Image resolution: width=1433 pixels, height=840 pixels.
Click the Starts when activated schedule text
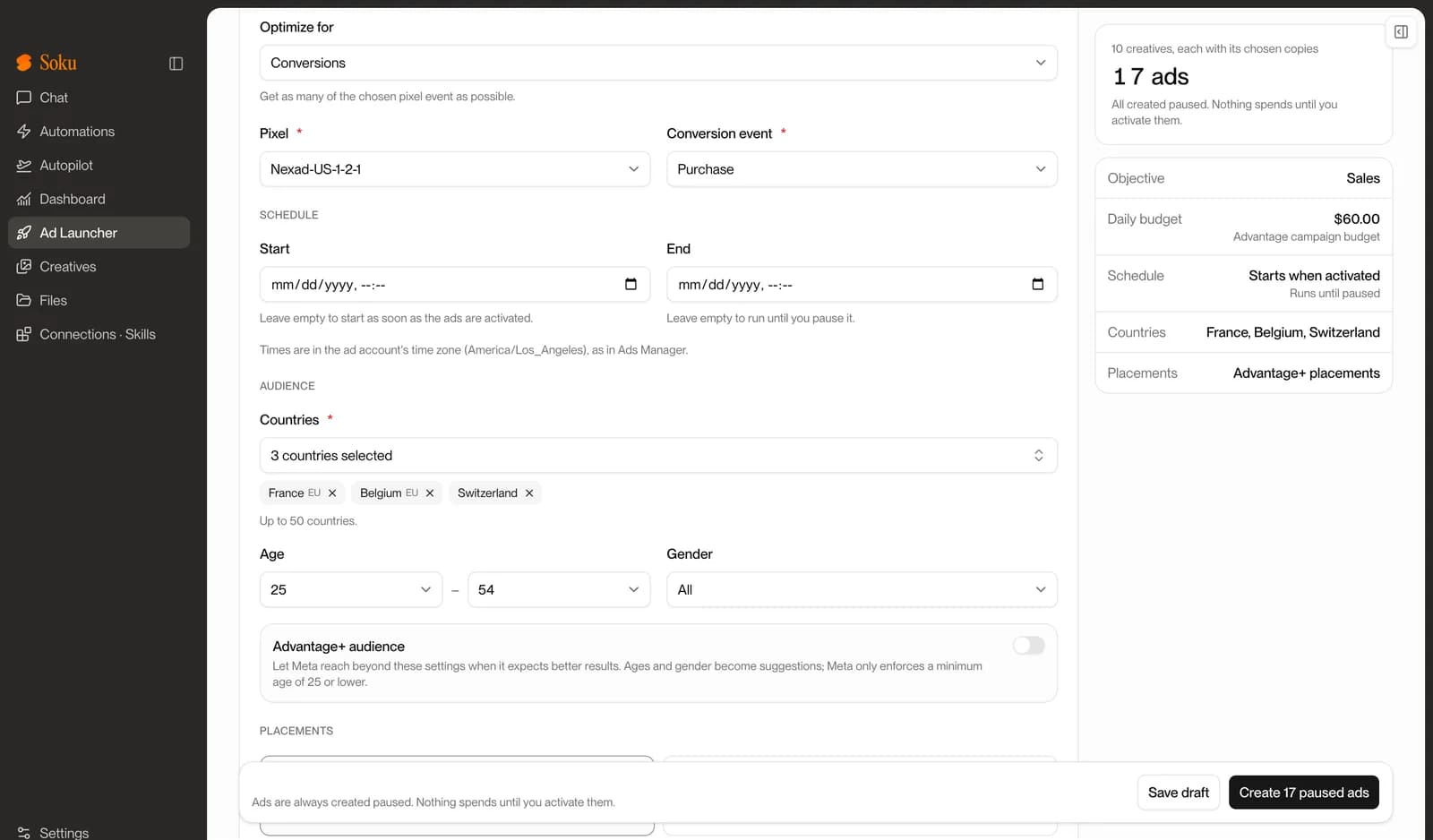click(x=1315, y=276)
